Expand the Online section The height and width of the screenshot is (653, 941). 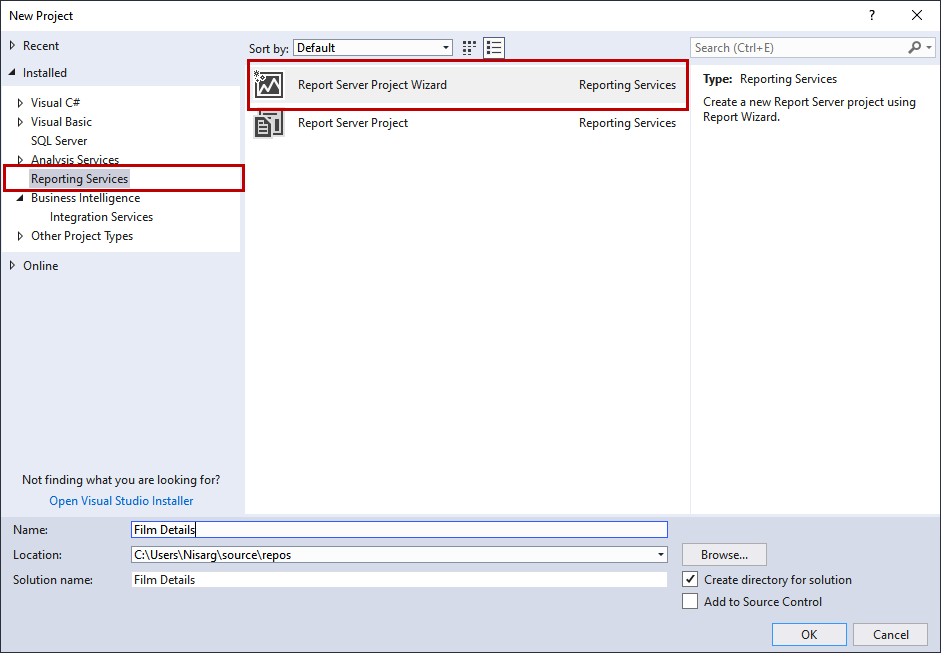[12, 265]
